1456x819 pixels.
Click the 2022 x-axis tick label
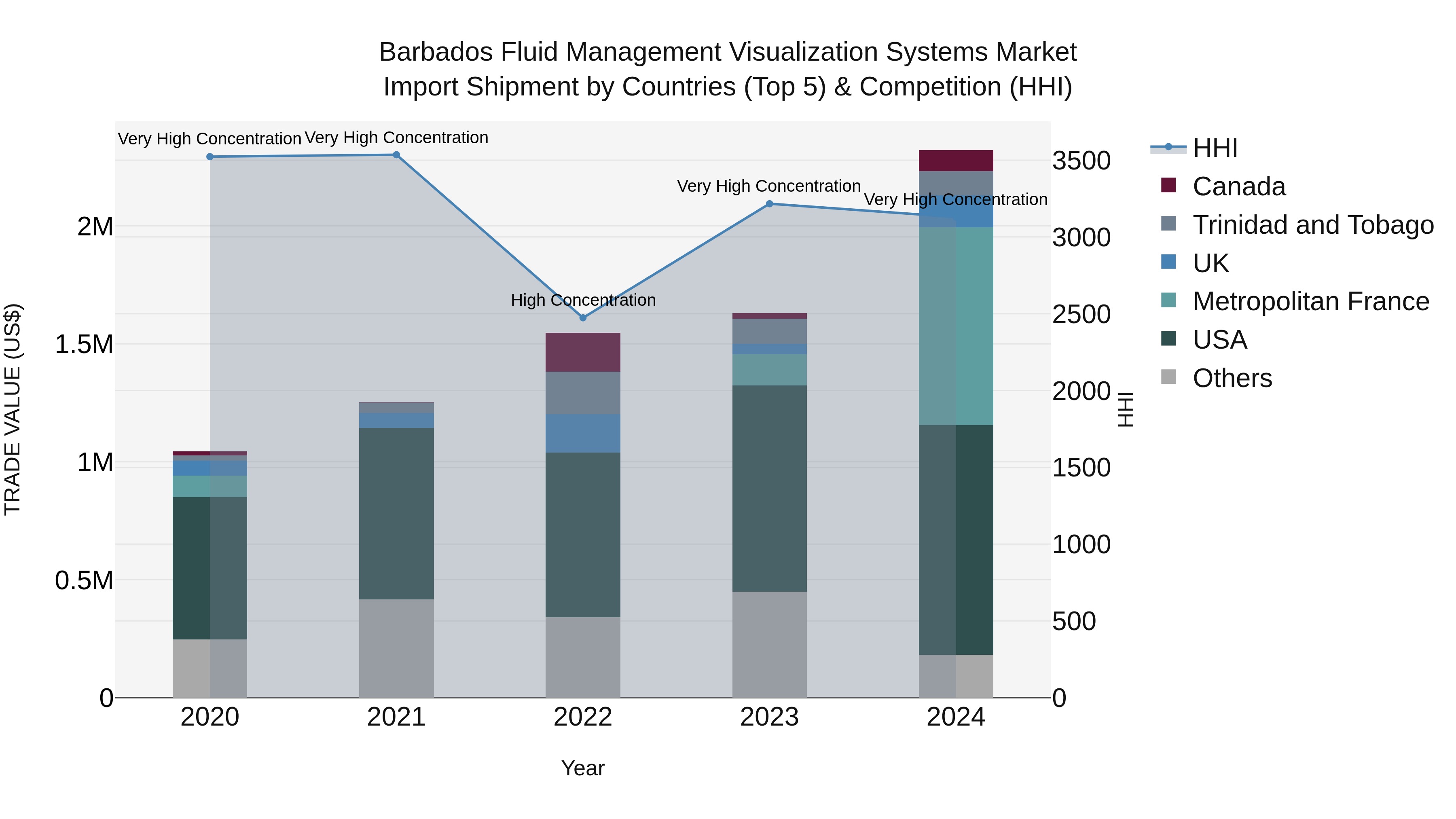click(583, 717)
